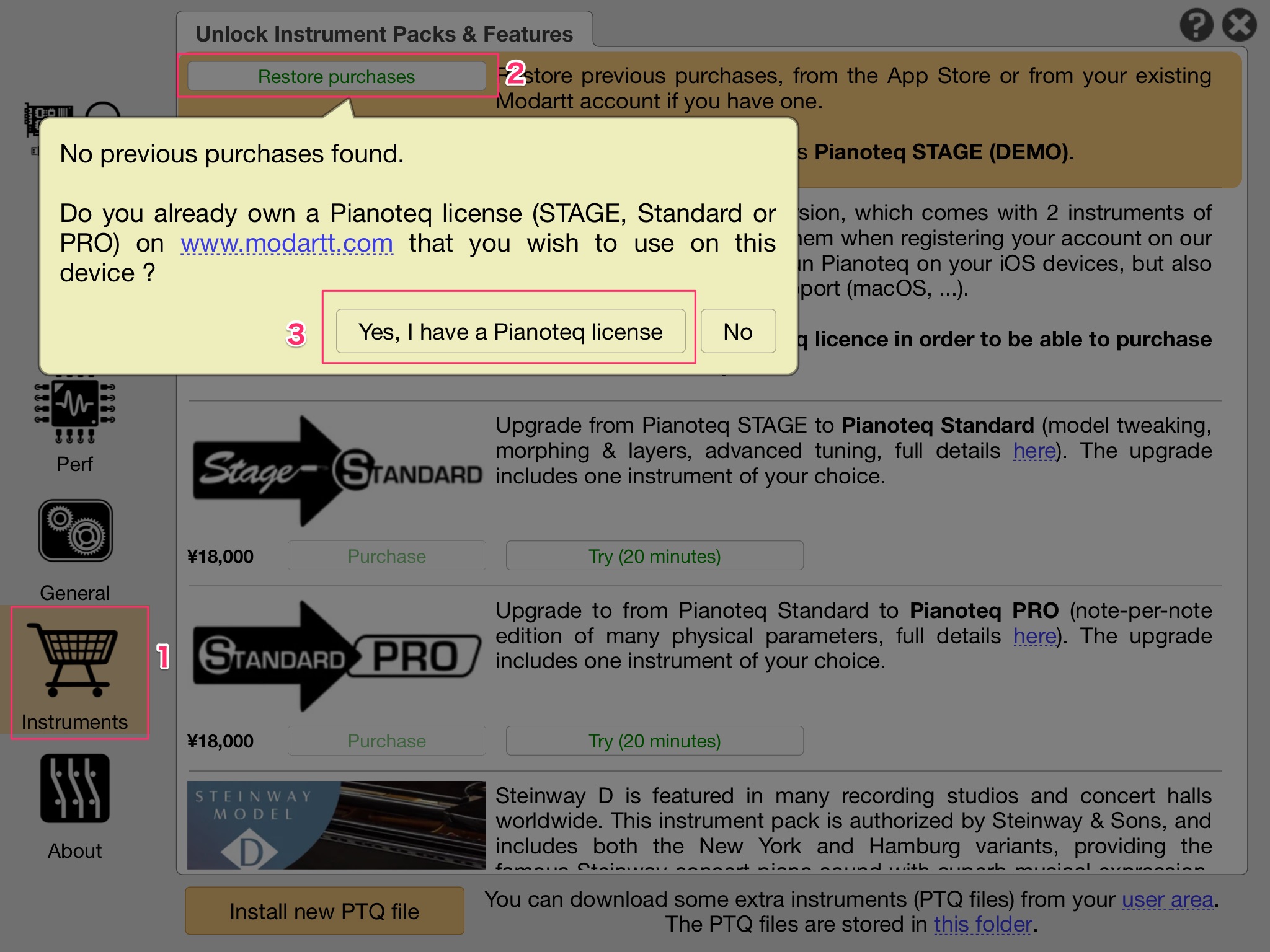
Task: Open the 'this folder' link
Action: 983,924
